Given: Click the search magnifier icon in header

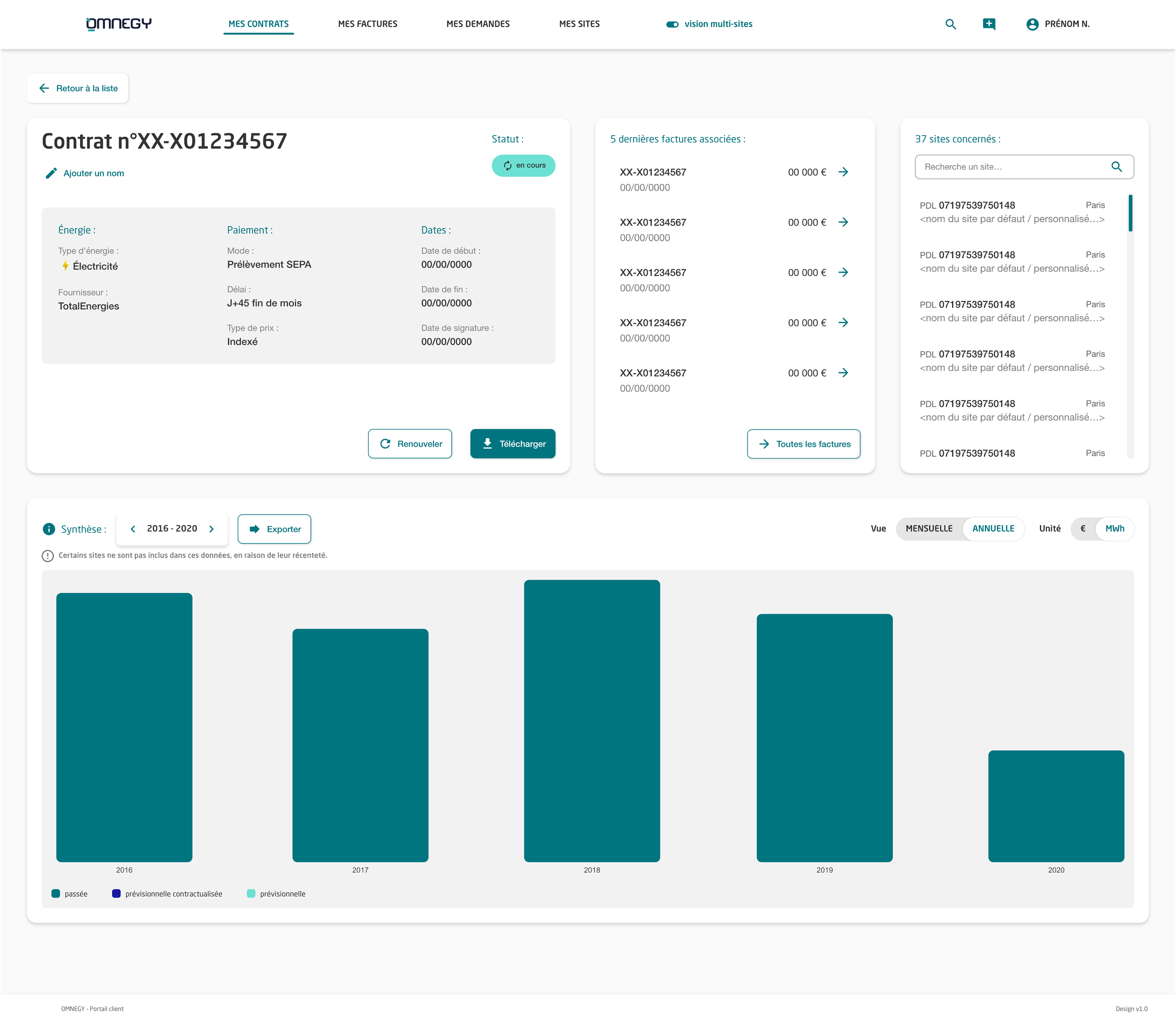Looking at the screenshot, I should point(950,24).
